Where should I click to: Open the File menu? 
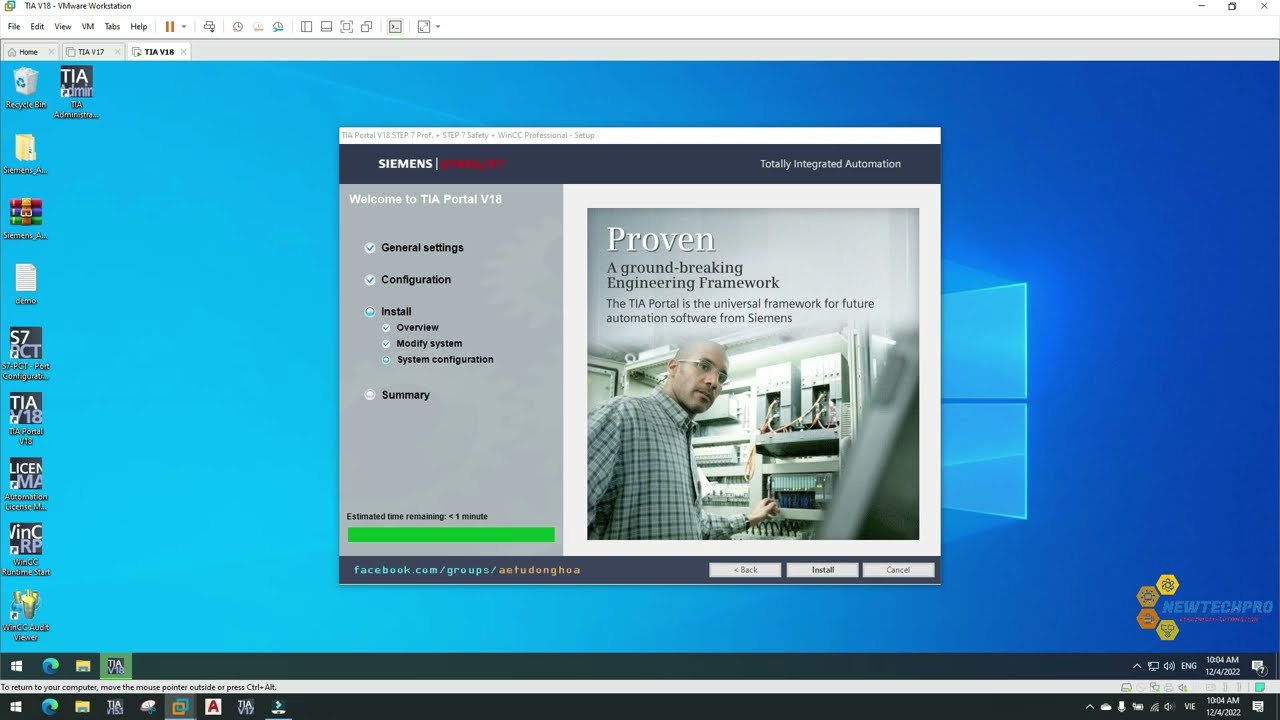(x=14, y=27)
